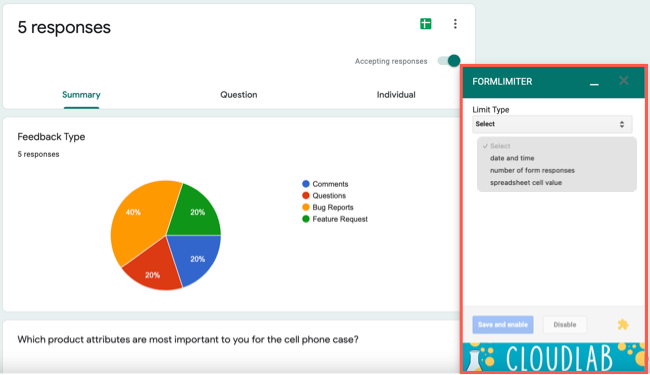Click the 'Accepting responses' label

[x=391, y=61]
